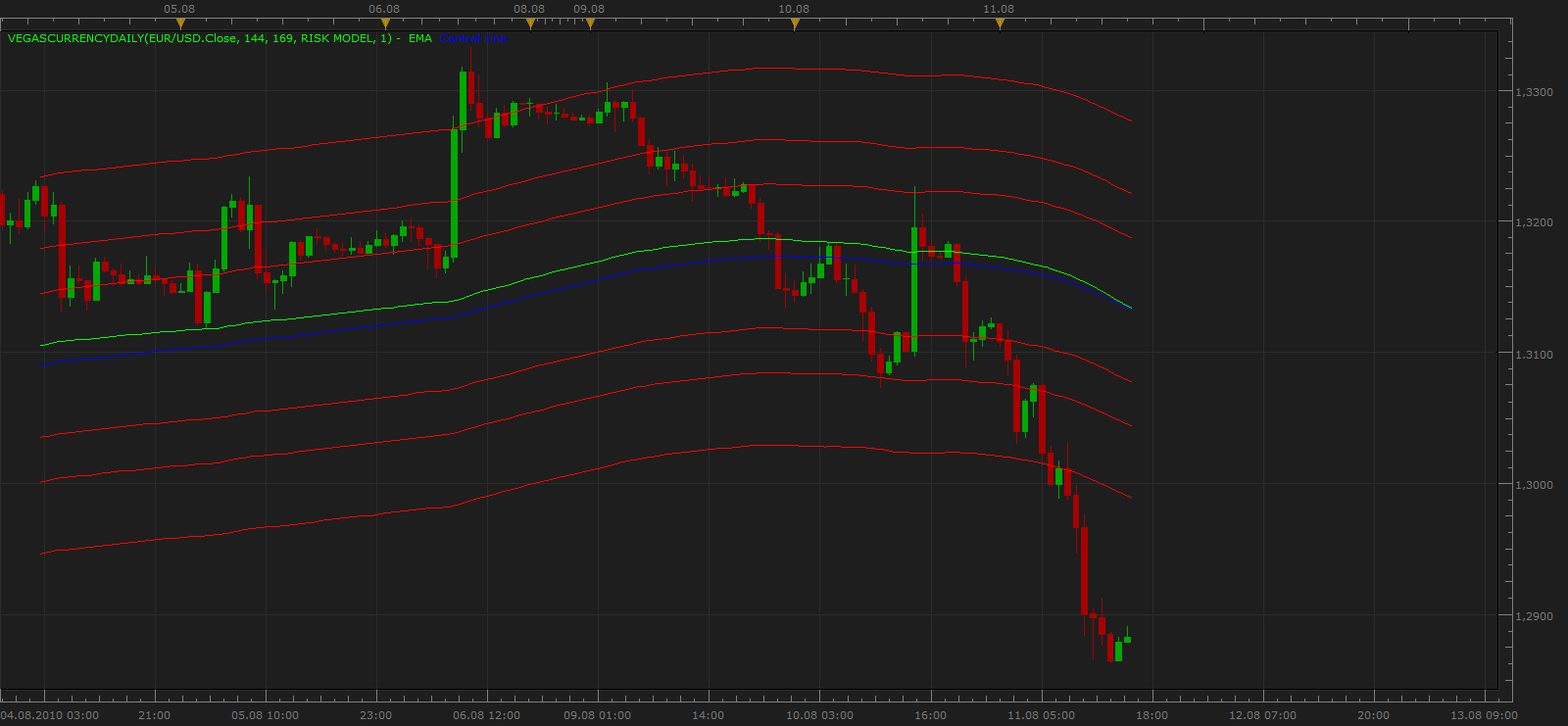Click the 10.08 date label on top ruler
1568x726 pixels.
794,9
